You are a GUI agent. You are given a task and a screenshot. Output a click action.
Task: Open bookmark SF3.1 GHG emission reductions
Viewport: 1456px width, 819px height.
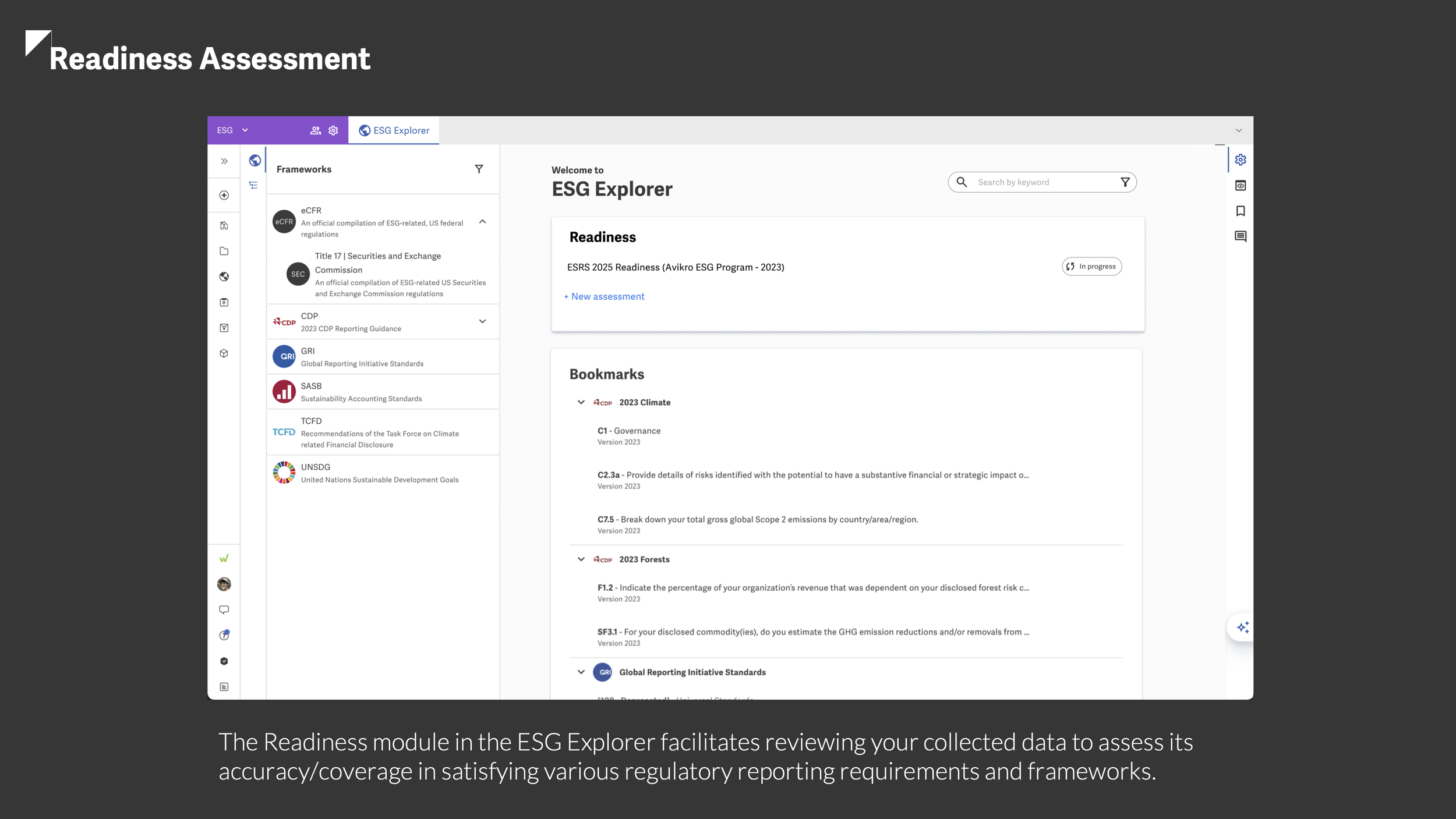coord(813,637)
